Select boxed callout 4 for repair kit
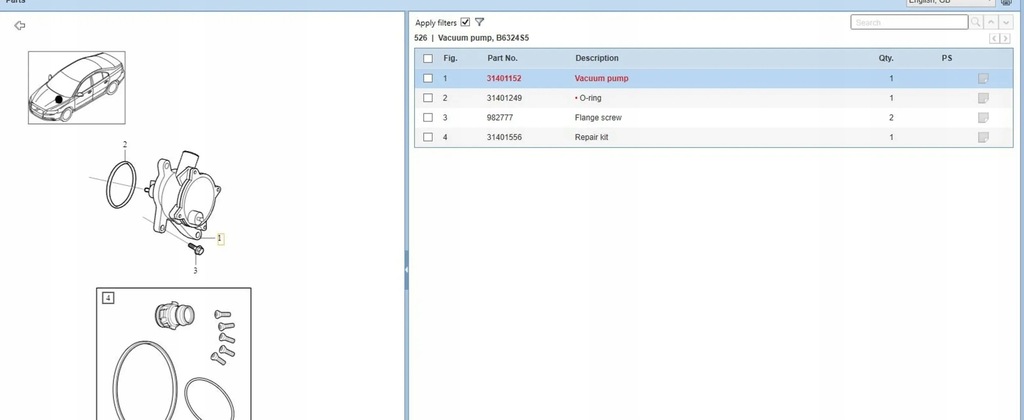This screenshot has height=420, width=1024. tap(108, 298)
